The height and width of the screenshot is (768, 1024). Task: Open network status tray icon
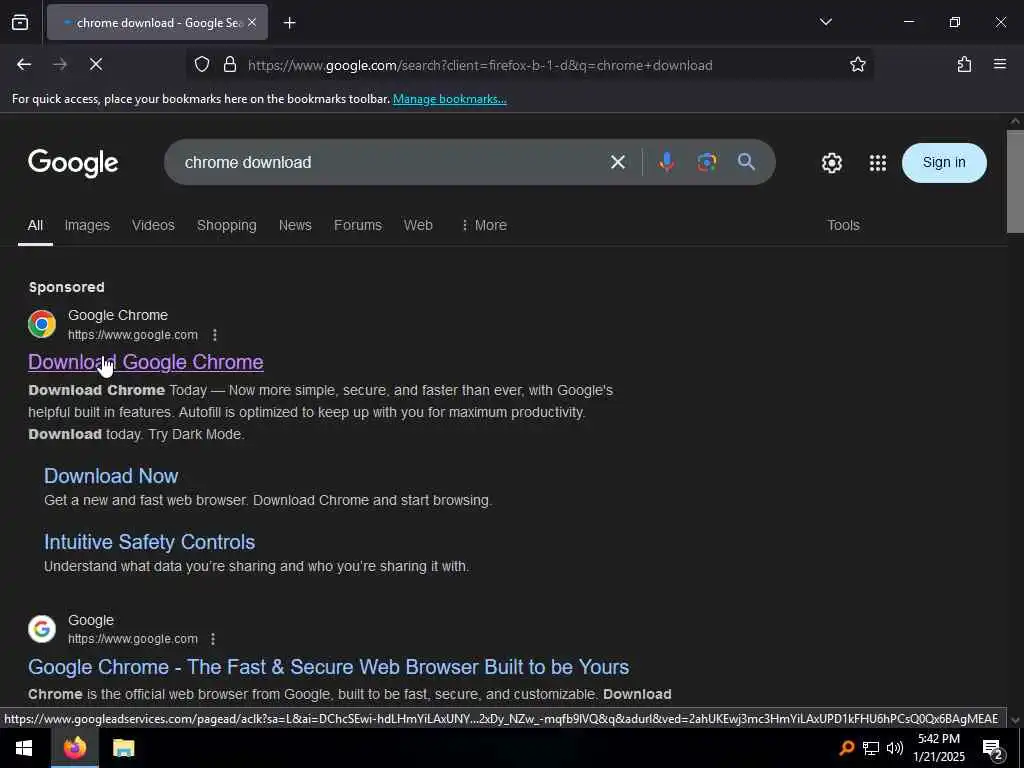tap(871, 748)
